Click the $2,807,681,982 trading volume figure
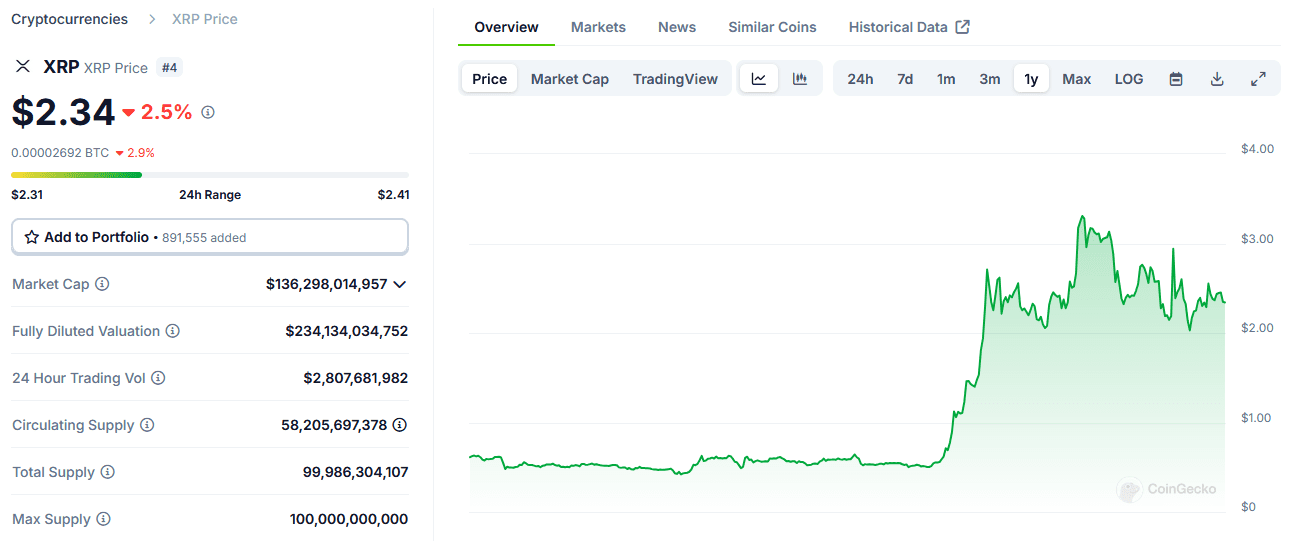The width and height of the screenshot is (1307, 541). point(355,378)
